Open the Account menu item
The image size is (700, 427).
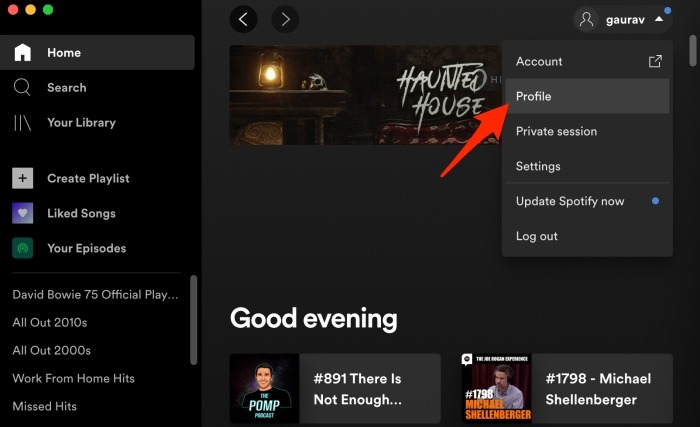(588, 61)
